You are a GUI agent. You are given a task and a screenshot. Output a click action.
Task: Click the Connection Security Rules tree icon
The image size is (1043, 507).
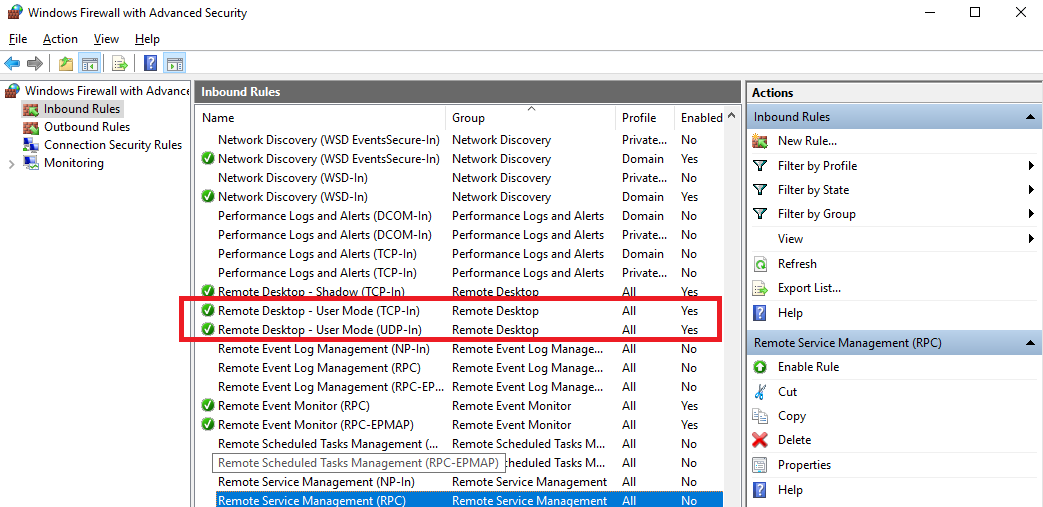coord(31,145)
